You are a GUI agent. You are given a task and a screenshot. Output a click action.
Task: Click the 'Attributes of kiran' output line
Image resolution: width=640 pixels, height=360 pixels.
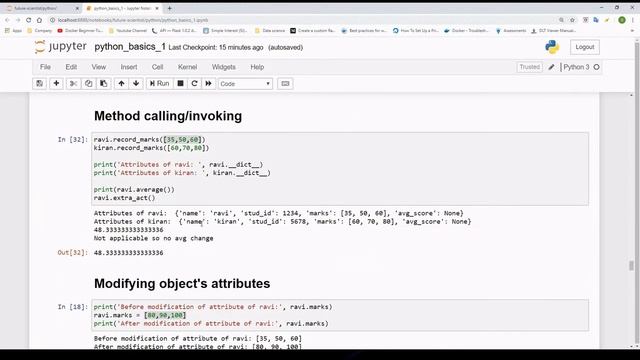282,222
